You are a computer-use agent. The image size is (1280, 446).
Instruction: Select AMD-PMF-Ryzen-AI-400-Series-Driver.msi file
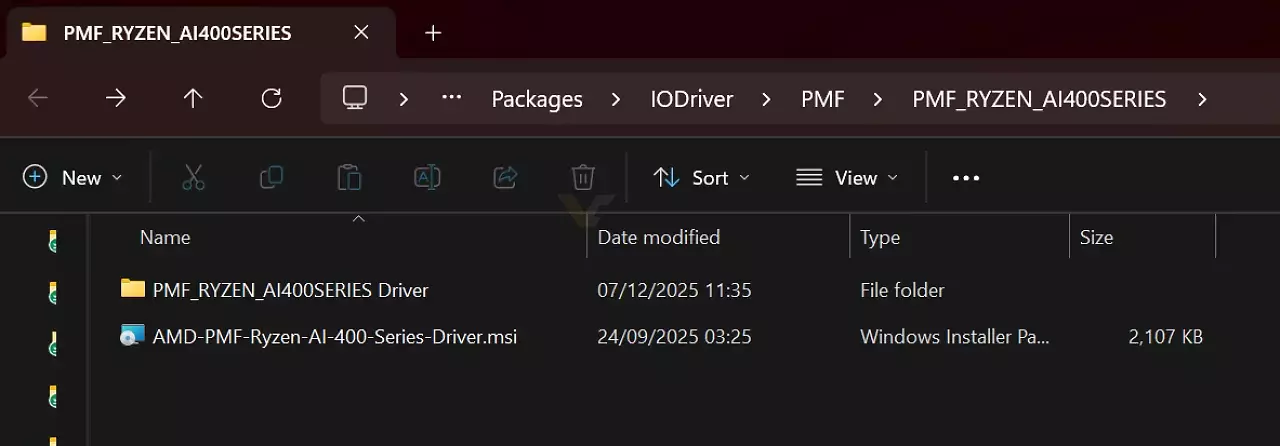click(x=335, y=337)
